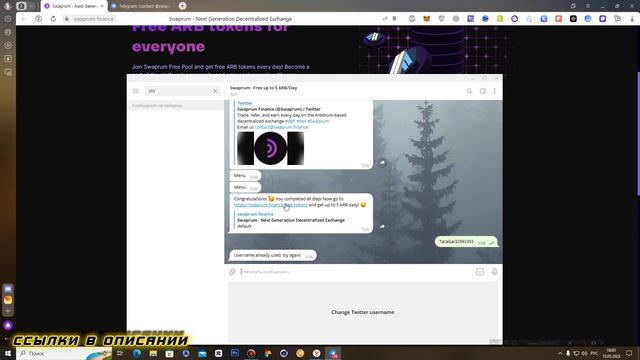Open Photoshop from taskbar
Viewport: 640px width, 360px height.
pos(235,353)
